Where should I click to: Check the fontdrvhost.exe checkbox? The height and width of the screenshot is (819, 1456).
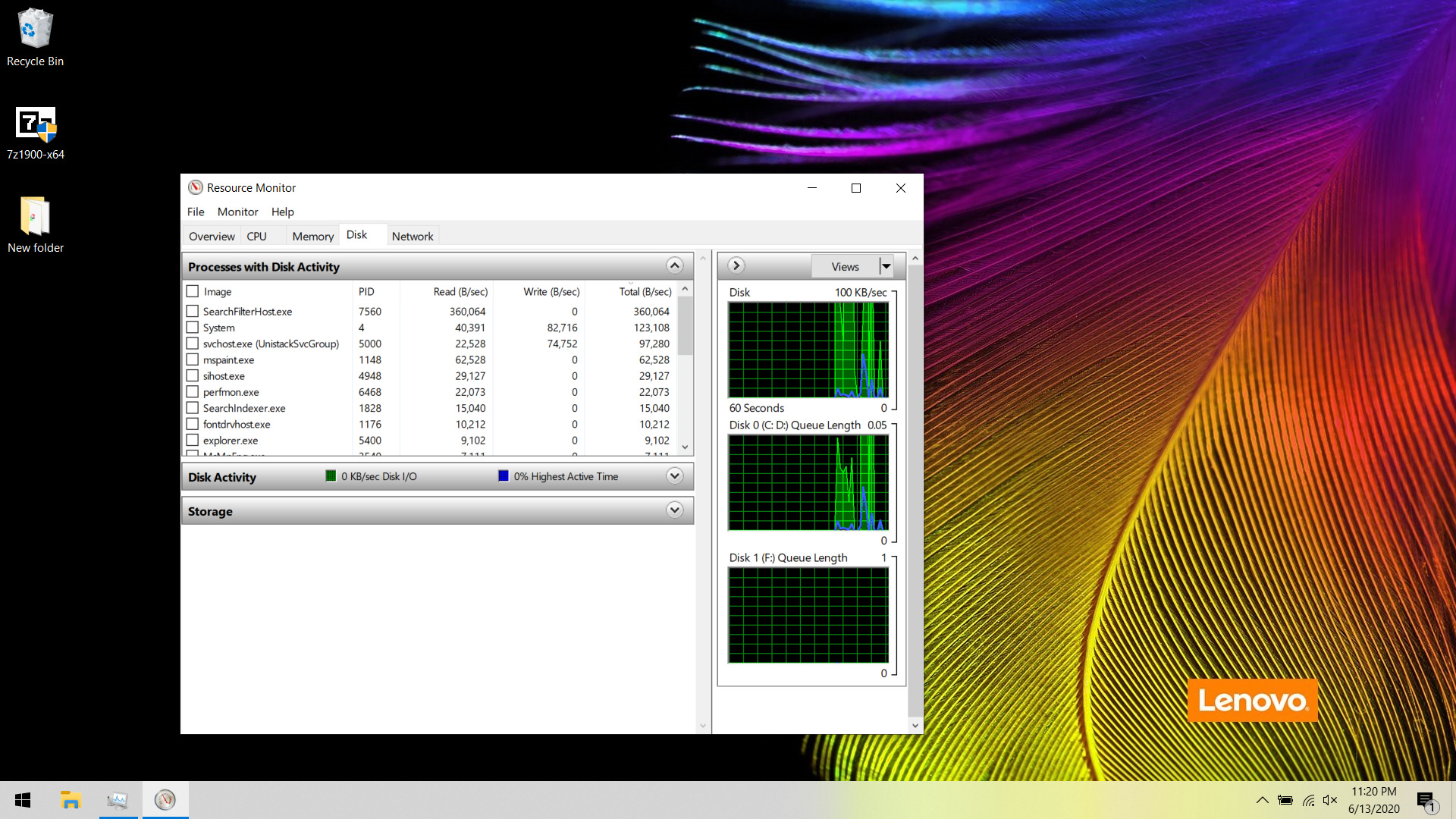click(x=193, y=424)
